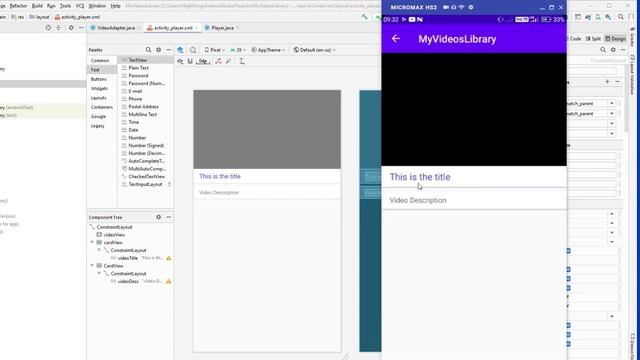Select Layouts category in Palette
The image size is (640, 360).
[x=98, y=98]
